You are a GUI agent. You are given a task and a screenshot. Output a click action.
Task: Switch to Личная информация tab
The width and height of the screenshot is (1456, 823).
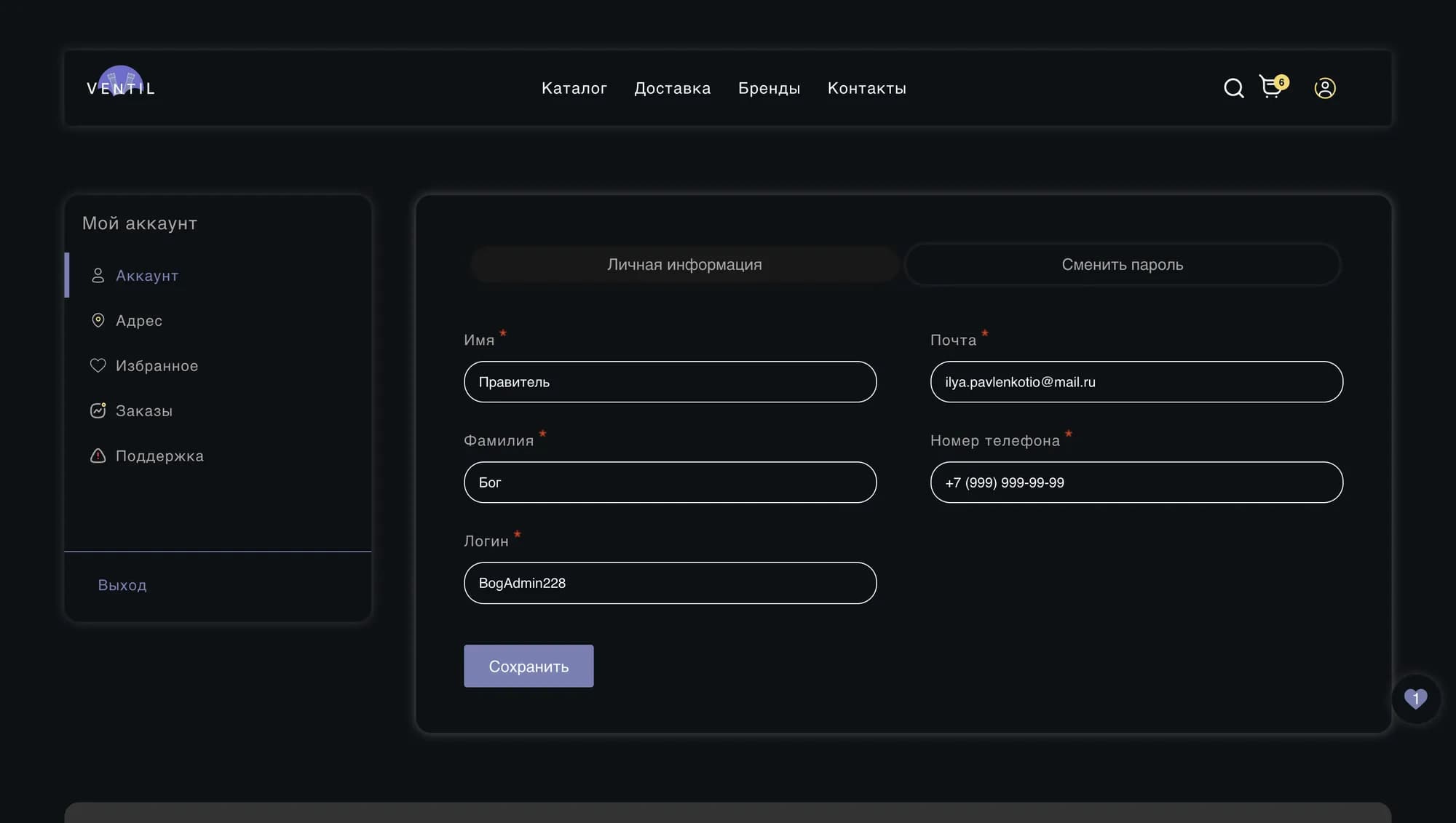684,264
